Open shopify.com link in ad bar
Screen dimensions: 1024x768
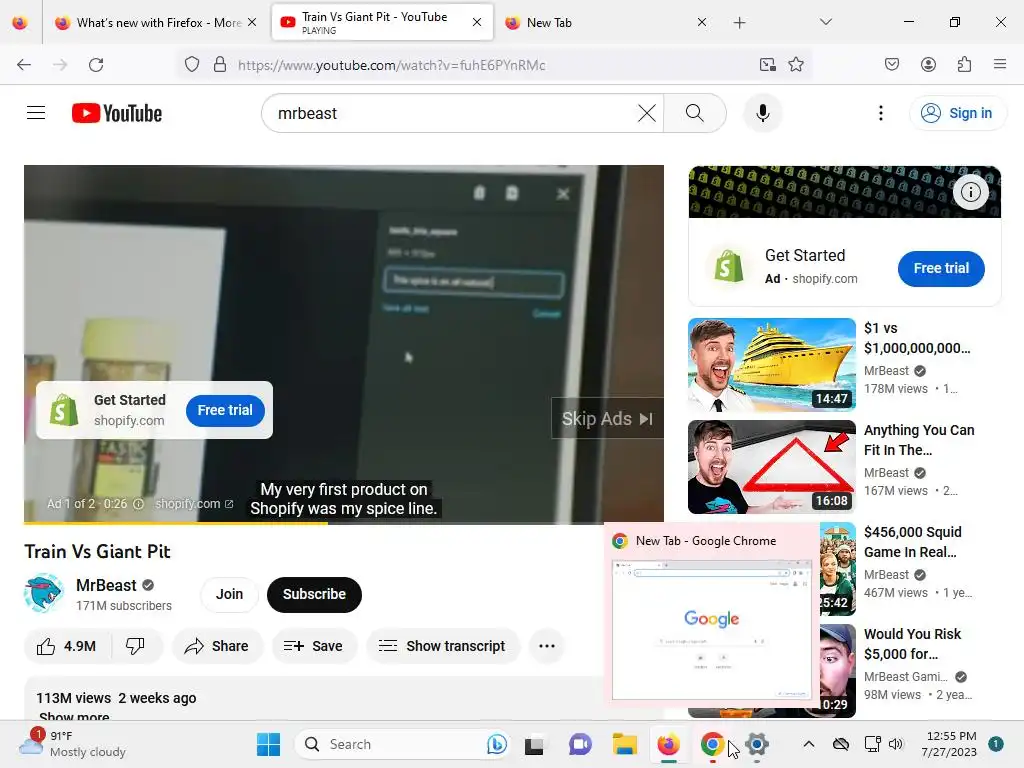194,504
